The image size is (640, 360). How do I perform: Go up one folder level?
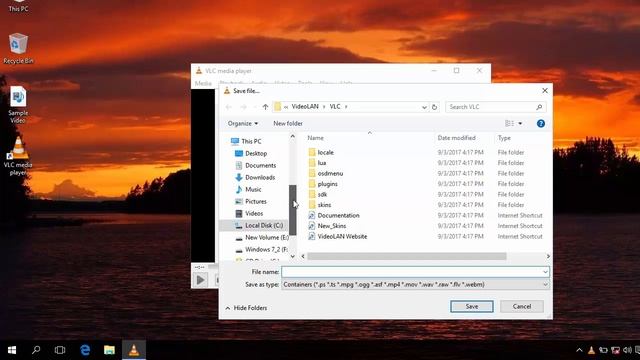[x=265, y=107]
